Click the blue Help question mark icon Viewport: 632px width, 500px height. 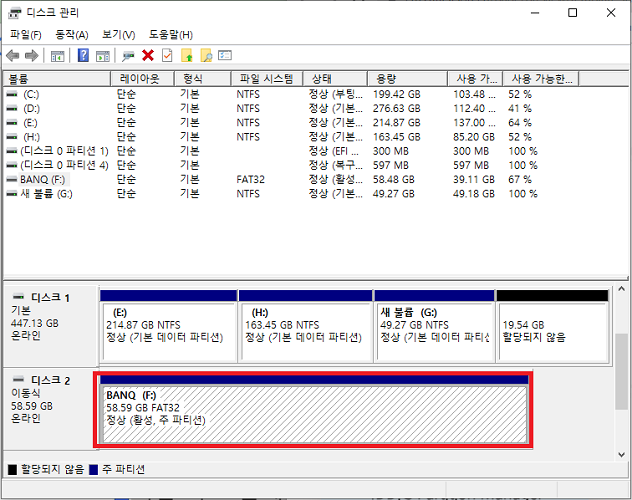point(83,56)
